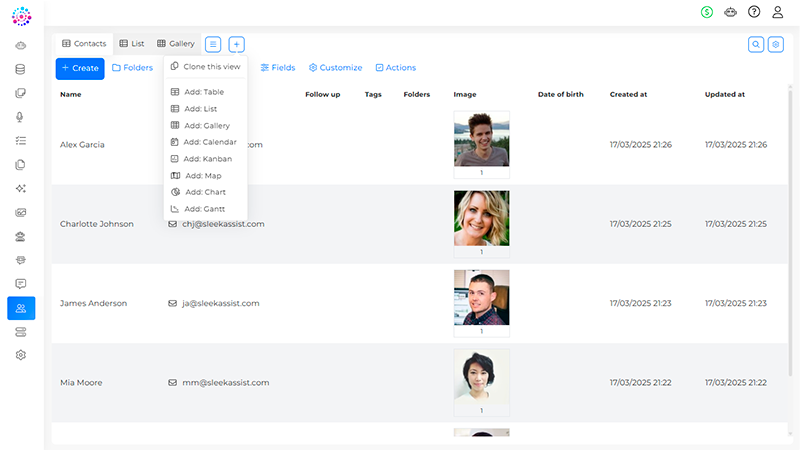Open the image gallery icon in sidebar
Viewport: 800px width, 450px height.
(x=20, y=212)
